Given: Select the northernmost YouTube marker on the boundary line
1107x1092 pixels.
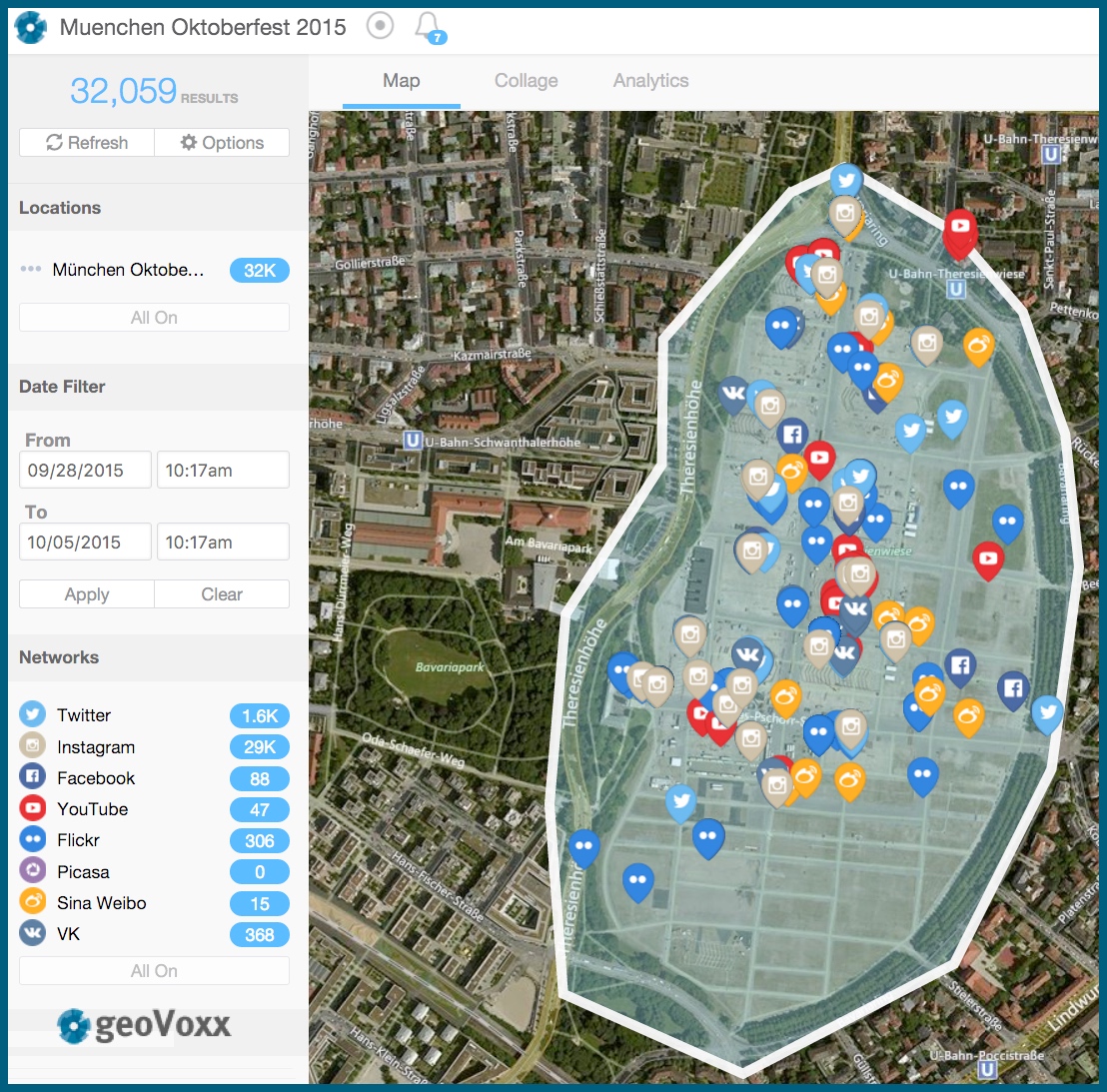Looking at the screenshot, I should [960, 228].
